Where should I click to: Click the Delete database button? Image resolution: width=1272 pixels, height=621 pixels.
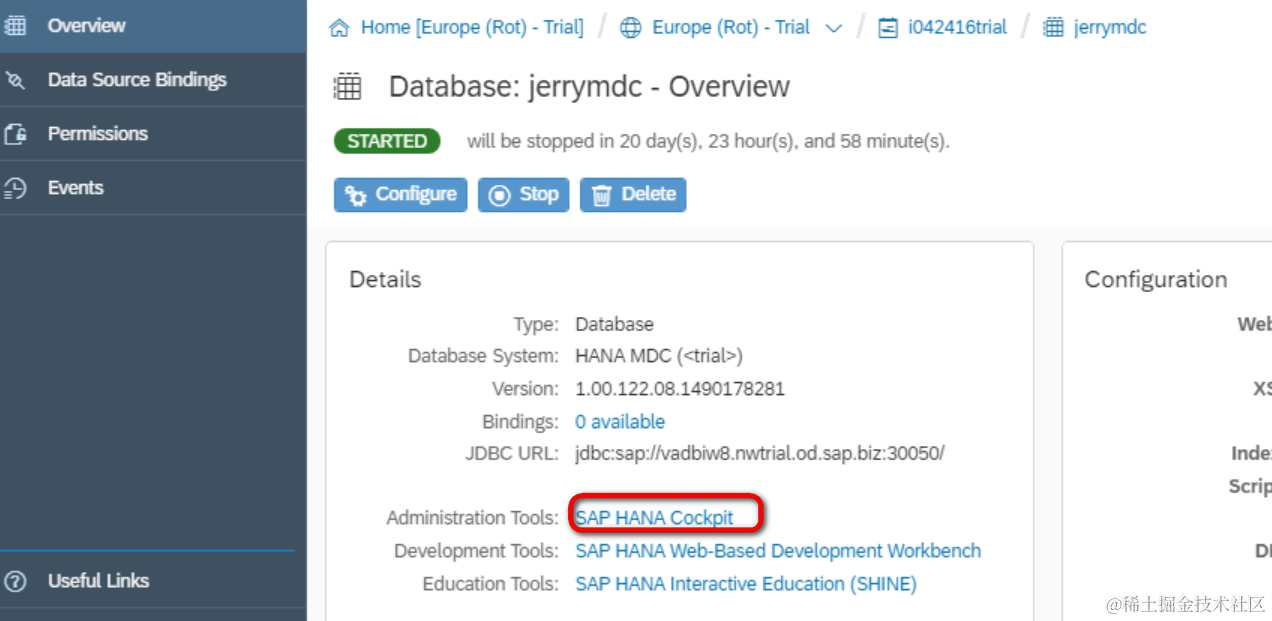[633, 195]
